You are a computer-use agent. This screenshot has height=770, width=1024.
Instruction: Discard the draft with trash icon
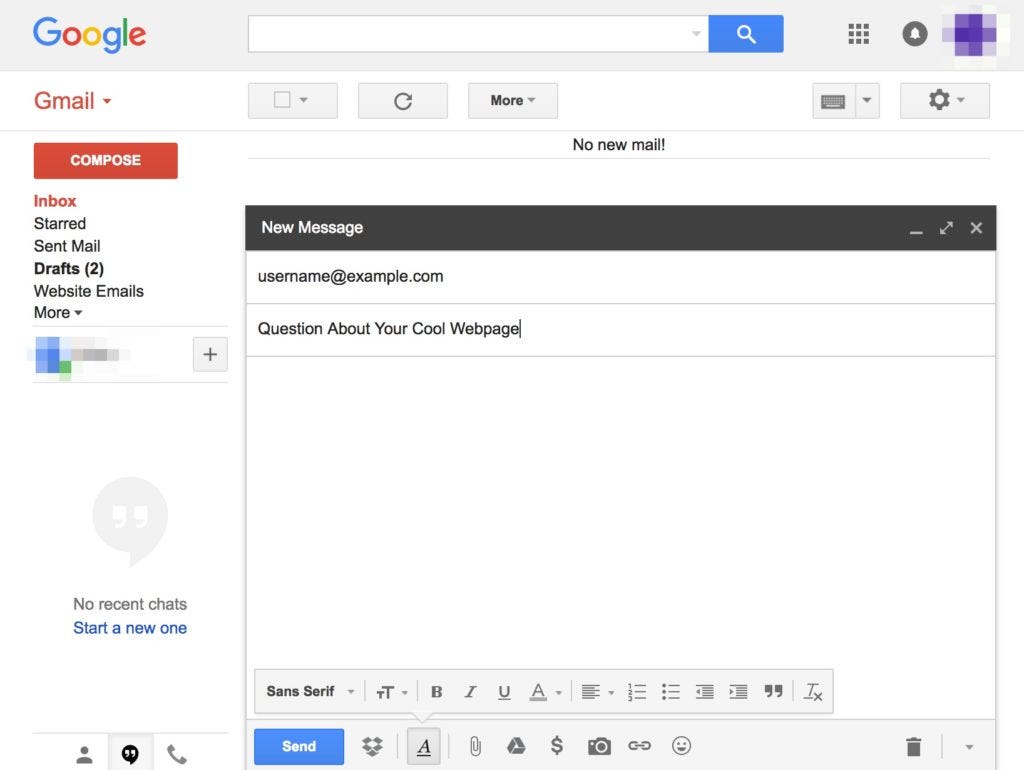[914, 746]
